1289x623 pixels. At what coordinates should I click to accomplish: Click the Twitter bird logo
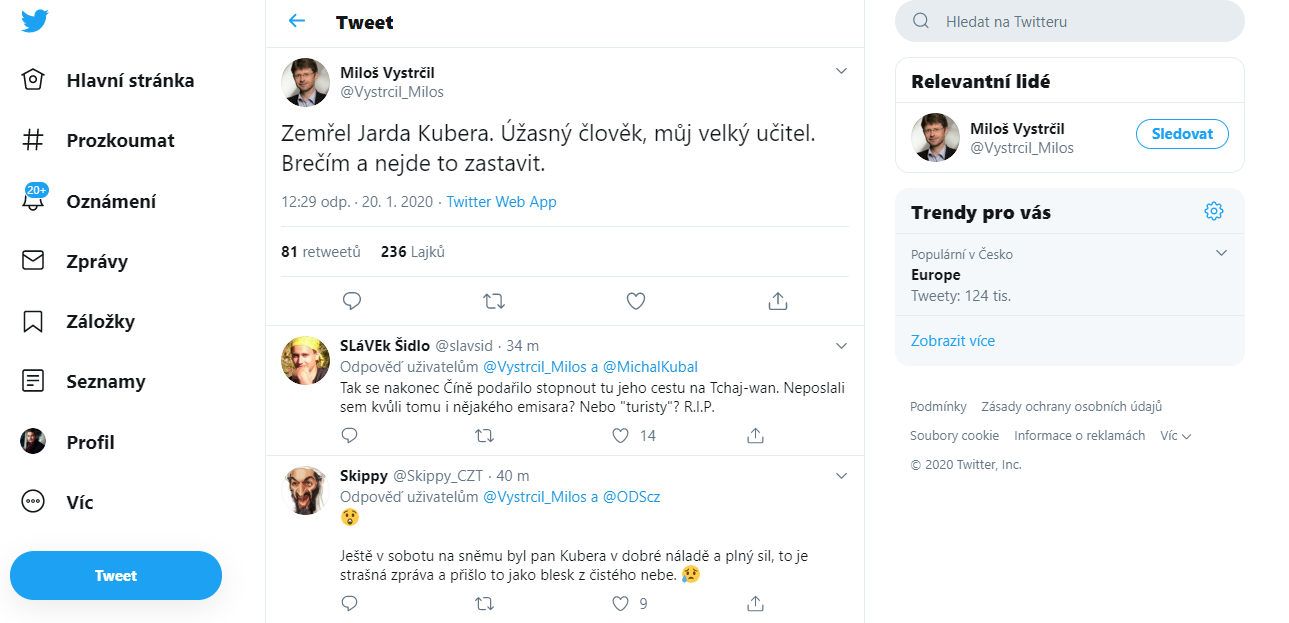(x=35, y=21)
